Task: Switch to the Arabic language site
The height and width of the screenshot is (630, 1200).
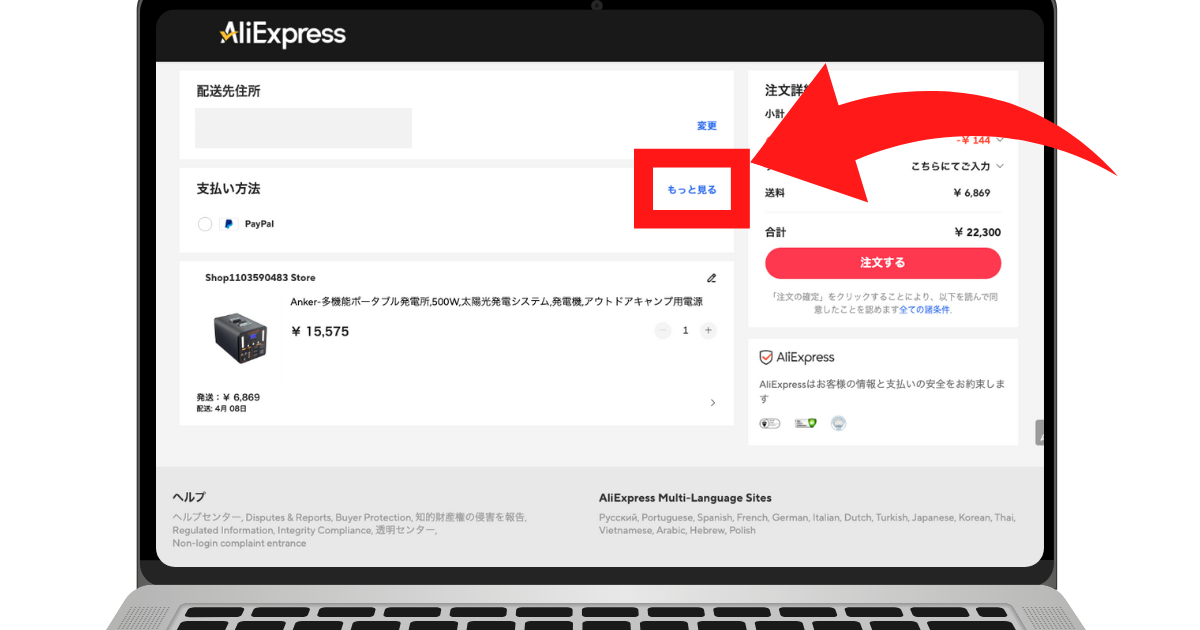Action: pos(673,531)
